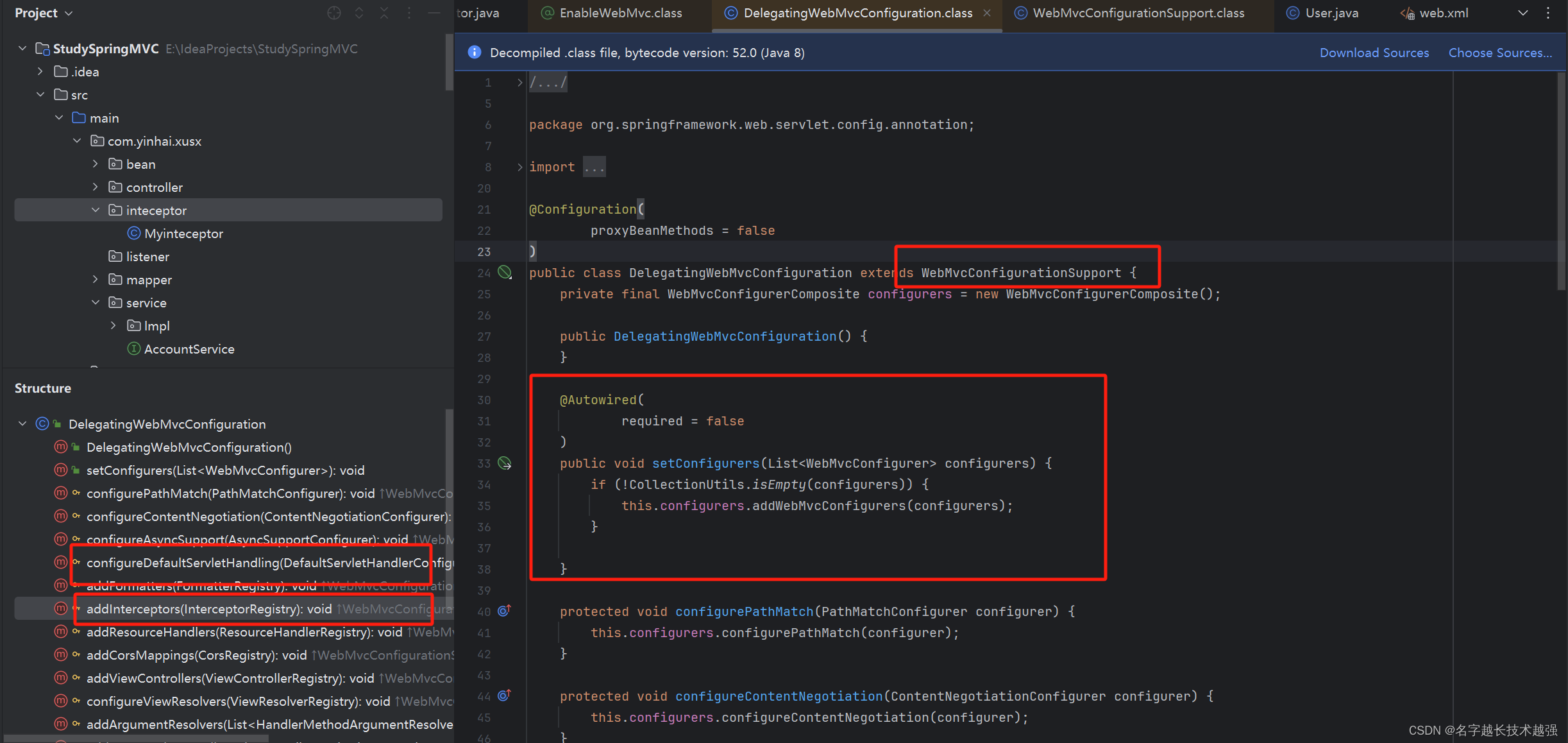
Task: Select configureContentNegotiation method in Structure
Action: tap(269, 517)
